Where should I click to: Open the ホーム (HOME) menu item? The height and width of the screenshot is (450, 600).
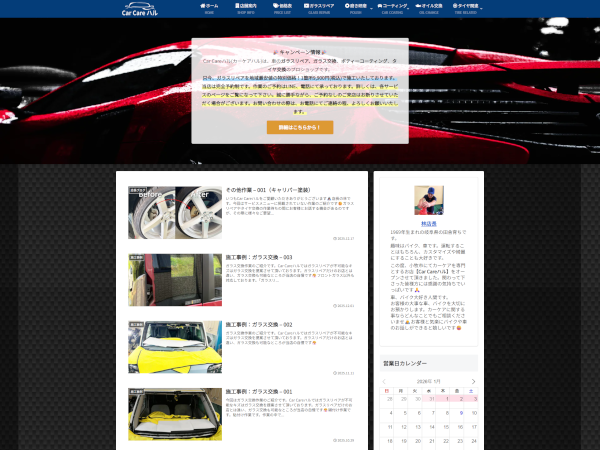coord(209,9)
